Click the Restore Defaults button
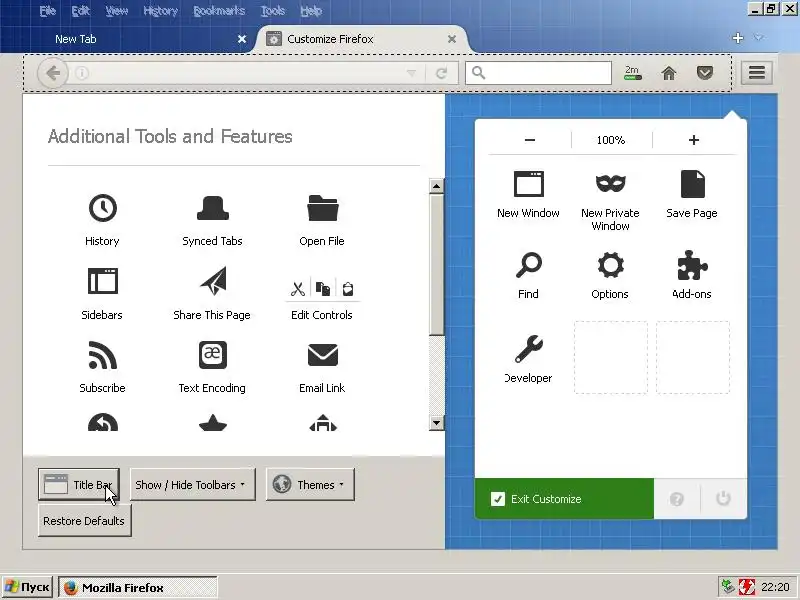The image size is (800, 600). [85, 520]
